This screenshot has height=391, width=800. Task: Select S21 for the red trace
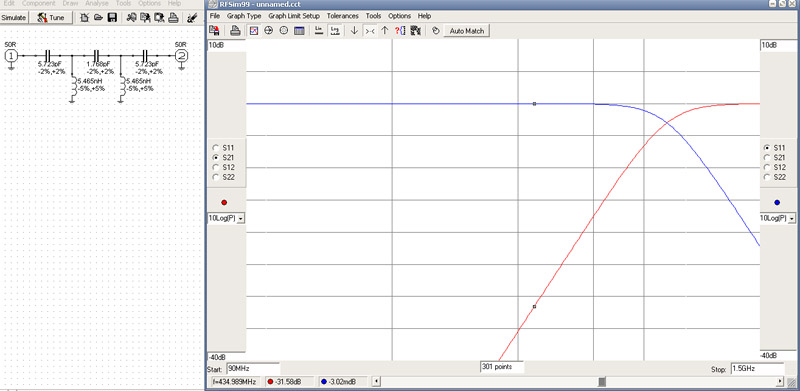click(x=216, y=157)
